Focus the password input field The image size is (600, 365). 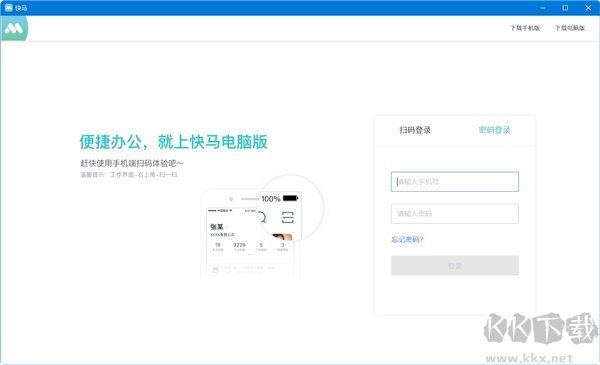[x=455, y=213]
